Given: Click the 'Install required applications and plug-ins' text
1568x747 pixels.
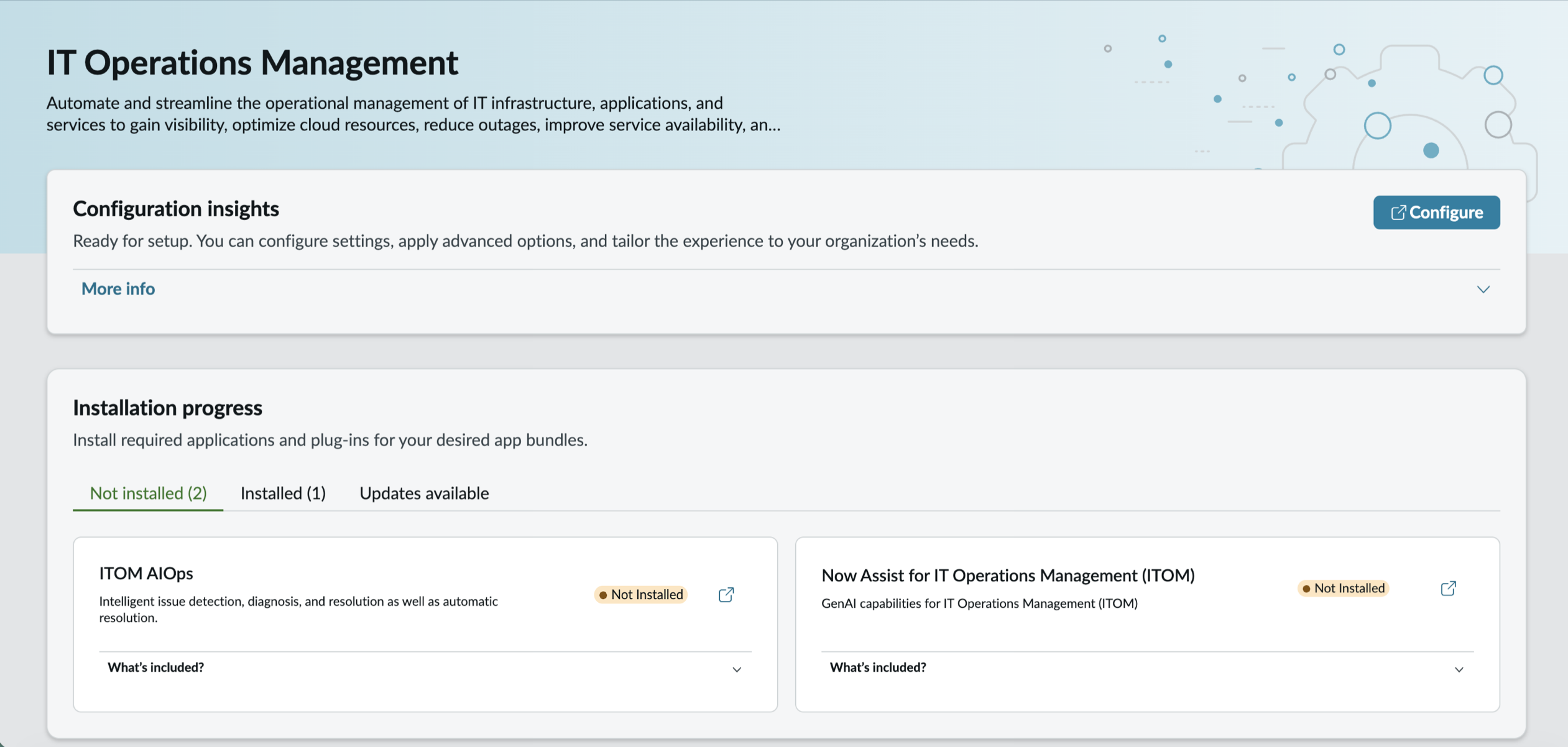Looking at the screenshot, I should (330, 440).
